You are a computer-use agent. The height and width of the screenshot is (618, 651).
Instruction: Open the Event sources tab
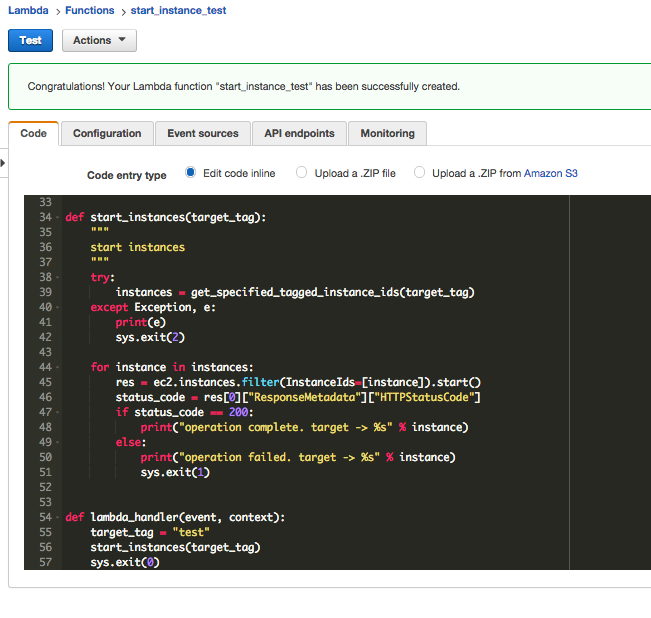click(x=203, y=133)
